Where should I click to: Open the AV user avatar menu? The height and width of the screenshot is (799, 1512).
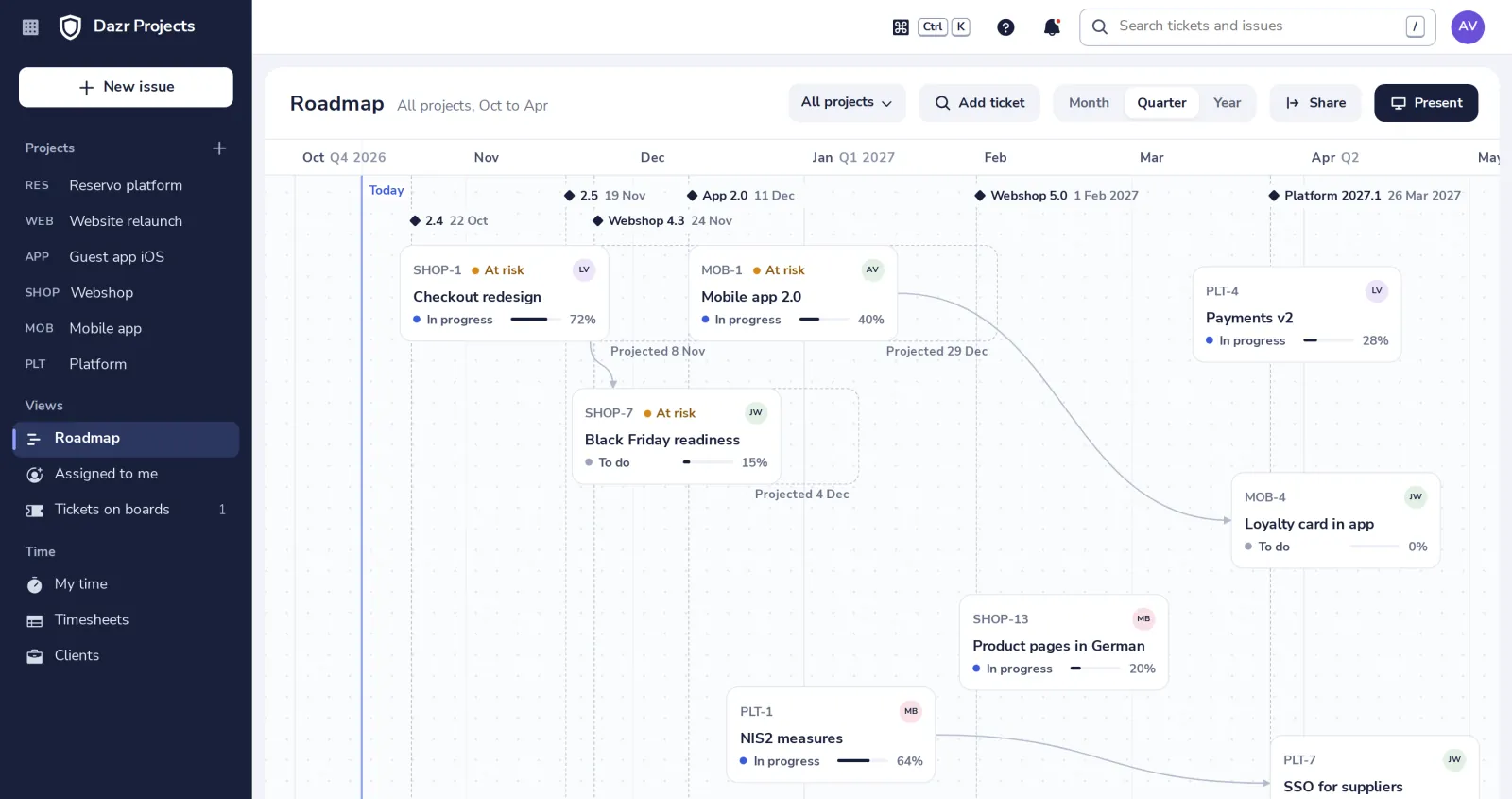pyautogui.click(x=1468, y=26)
